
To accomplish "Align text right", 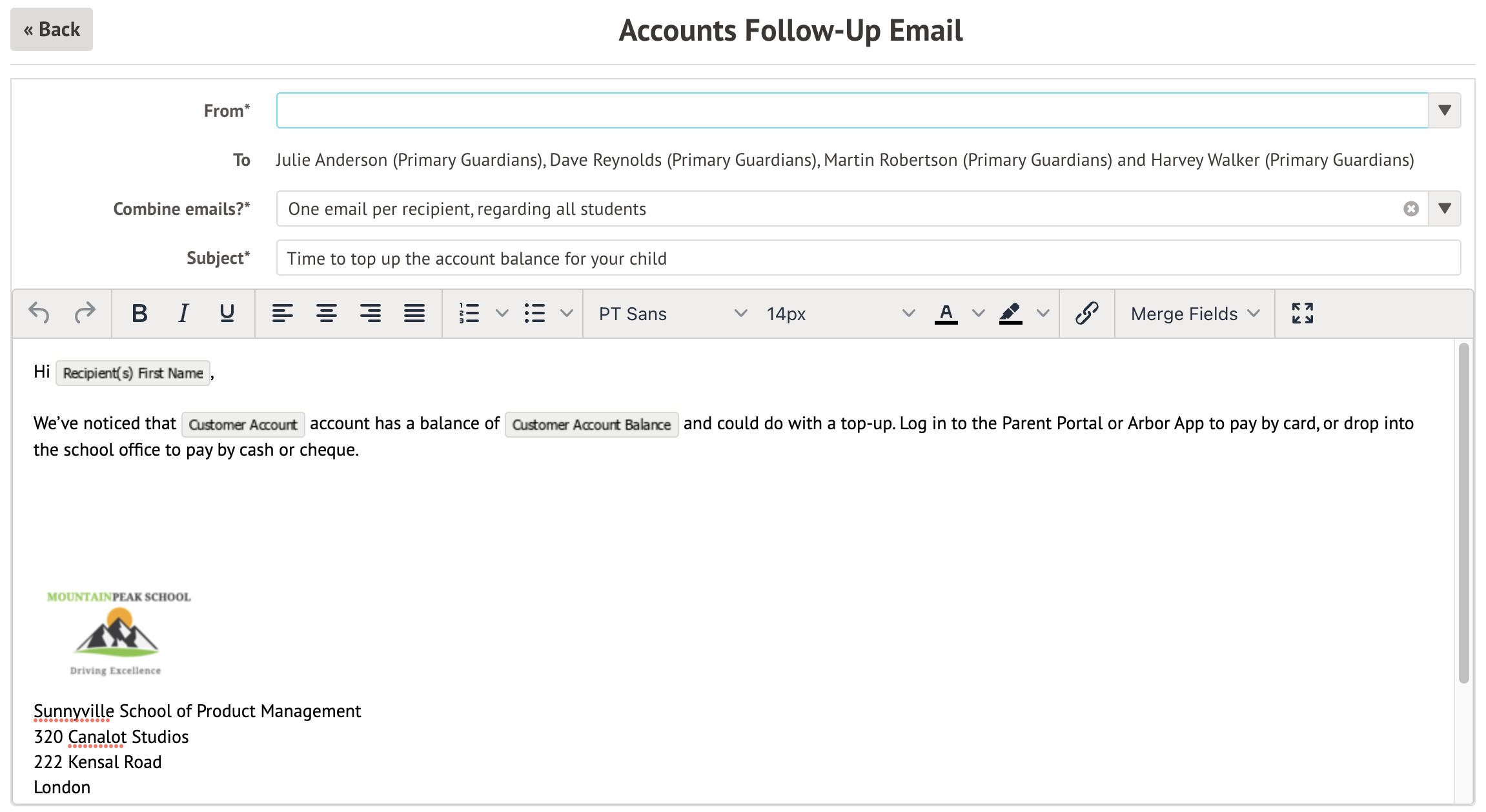I will coord(370,313).
